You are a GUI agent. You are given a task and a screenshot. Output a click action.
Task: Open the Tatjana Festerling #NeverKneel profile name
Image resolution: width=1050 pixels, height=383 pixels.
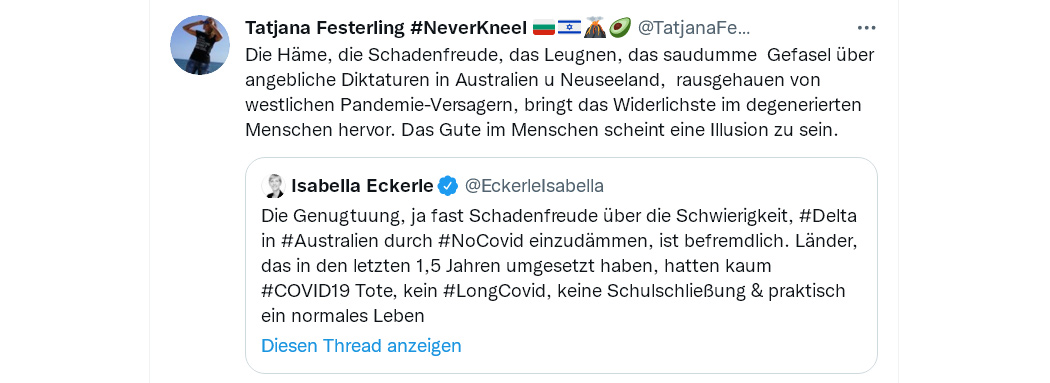386,28
